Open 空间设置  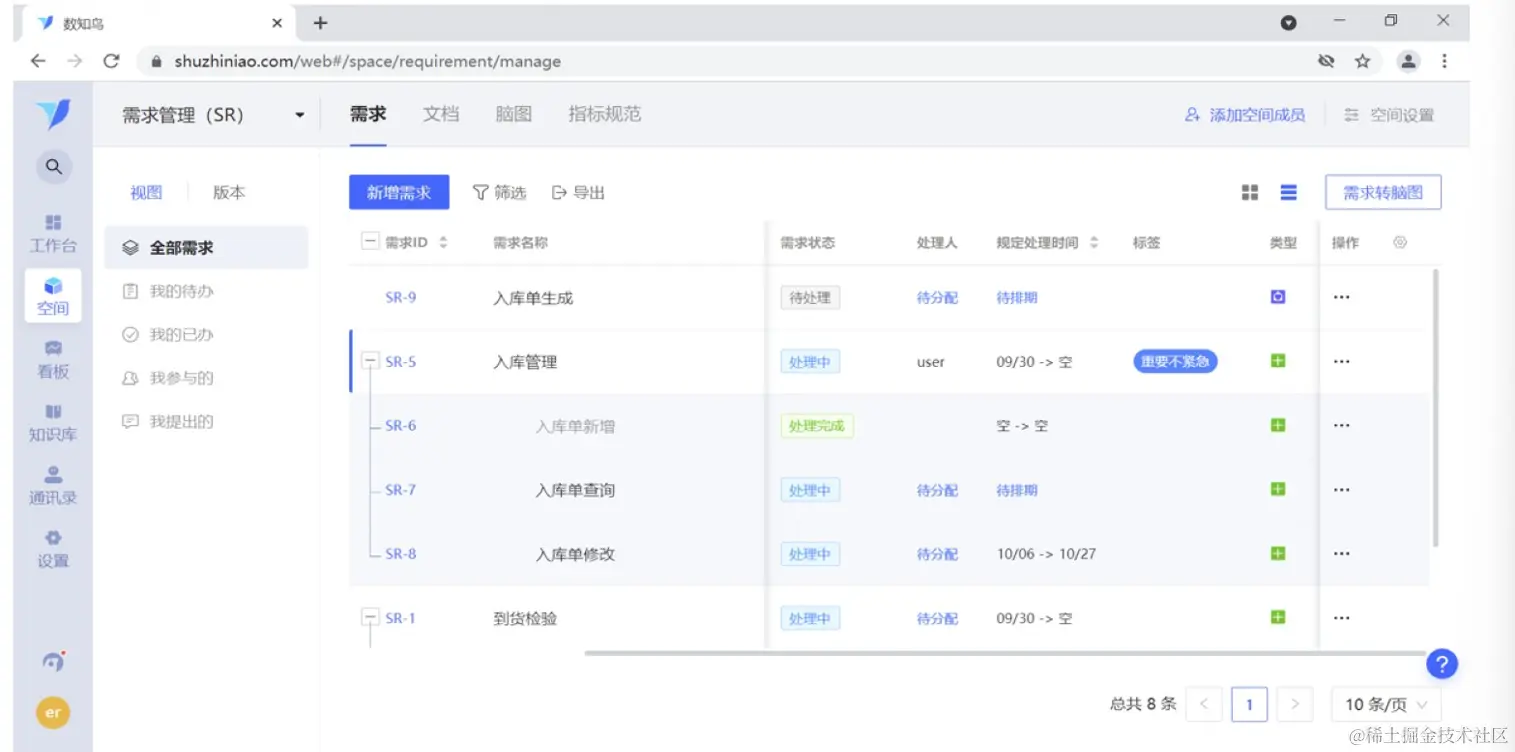click(1389, 115)
